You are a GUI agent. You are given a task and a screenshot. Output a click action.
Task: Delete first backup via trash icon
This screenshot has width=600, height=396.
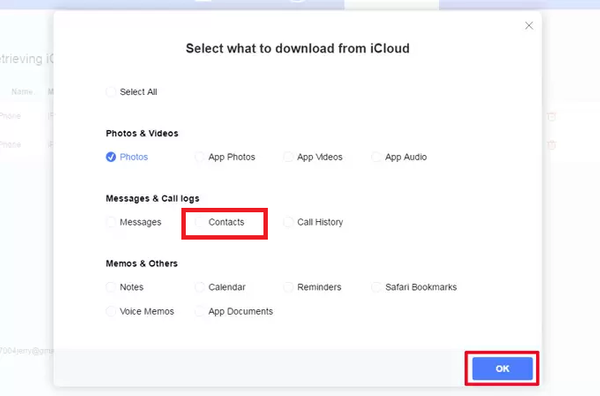551,116
